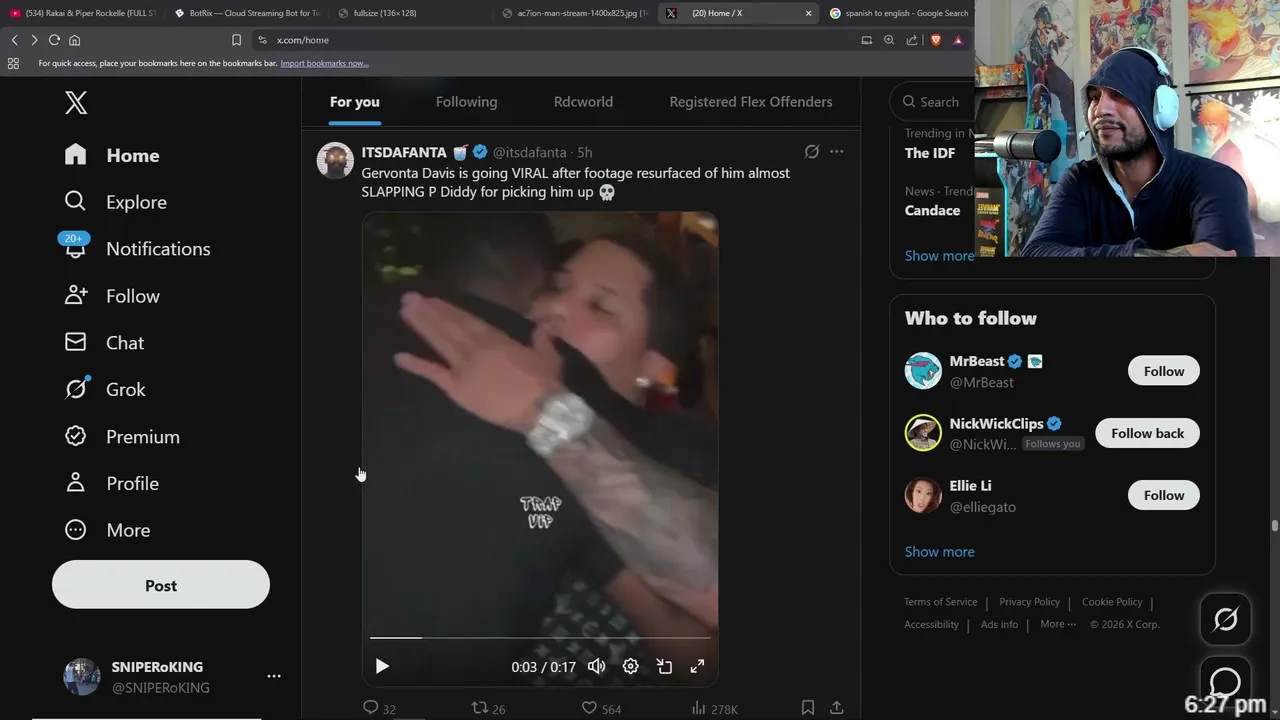The width and height of the screenshot is (1280, 720).
Task: Open Cookie Policy link
Action: coord(1112,602)
